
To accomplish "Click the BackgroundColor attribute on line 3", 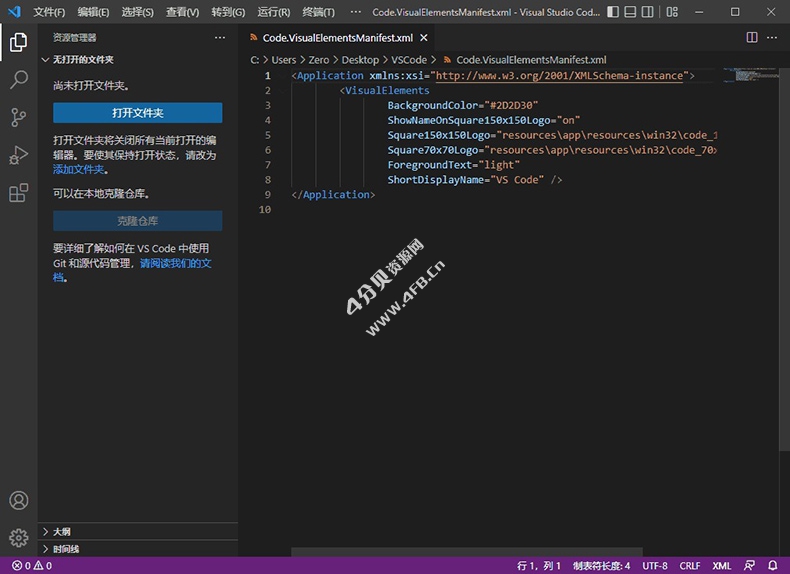I will point(432,105).
